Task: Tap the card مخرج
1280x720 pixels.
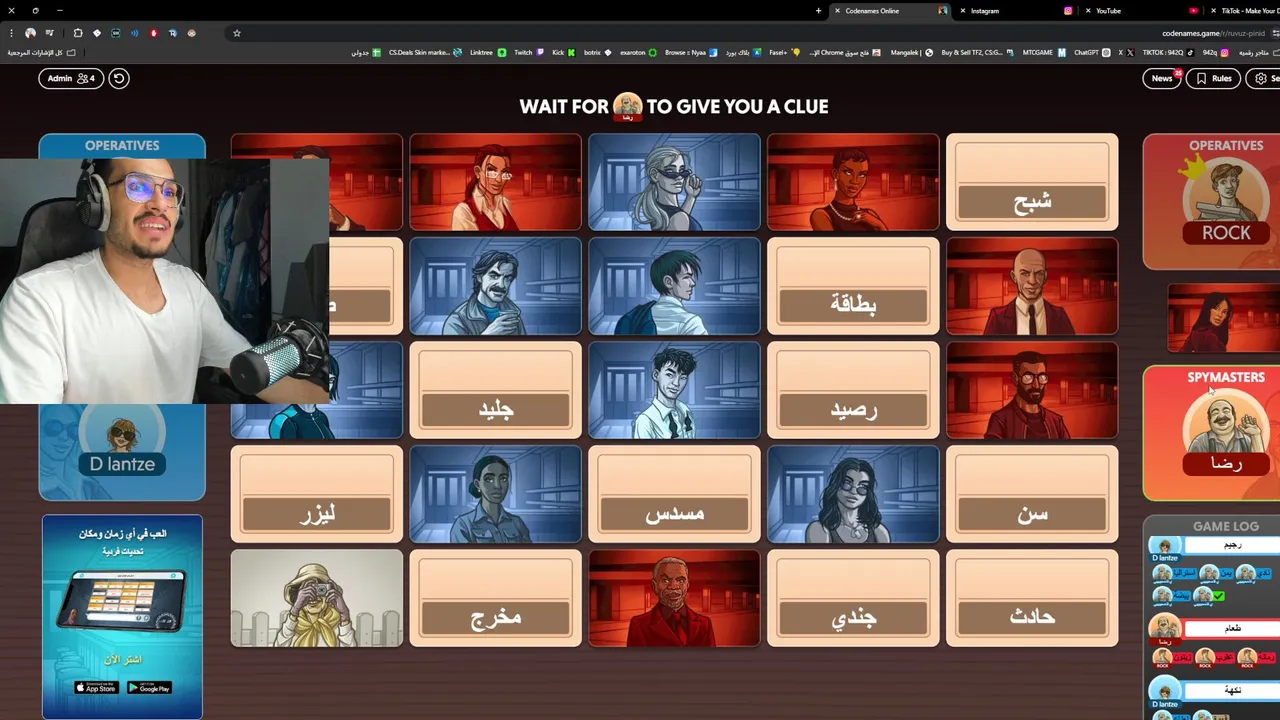Action: click(495, 598)
